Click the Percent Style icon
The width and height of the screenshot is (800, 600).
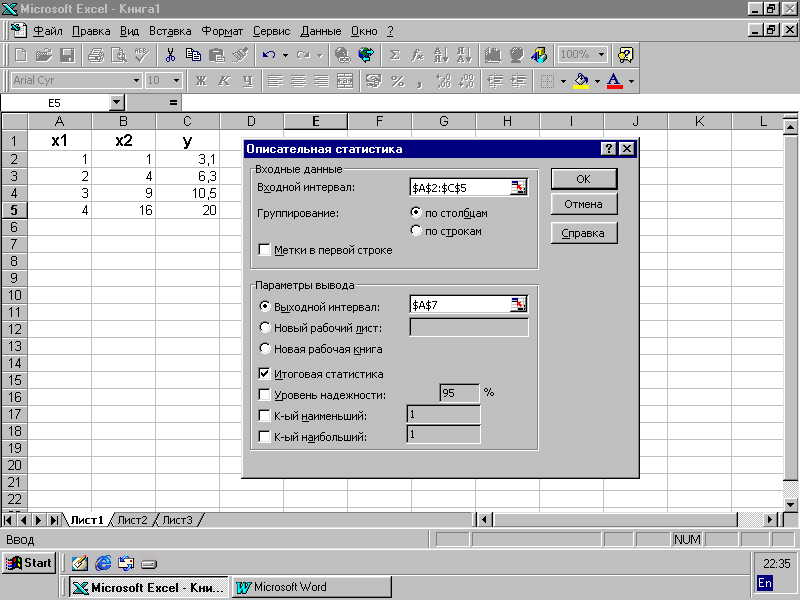coord(397,81)
